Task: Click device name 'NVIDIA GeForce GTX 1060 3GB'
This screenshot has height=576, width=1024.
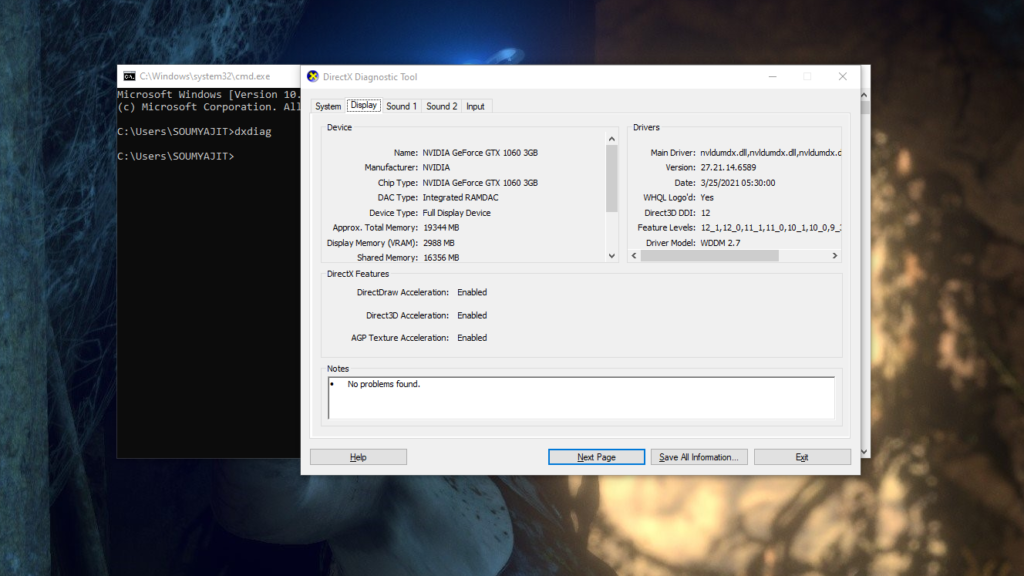Action: (480, 153)
